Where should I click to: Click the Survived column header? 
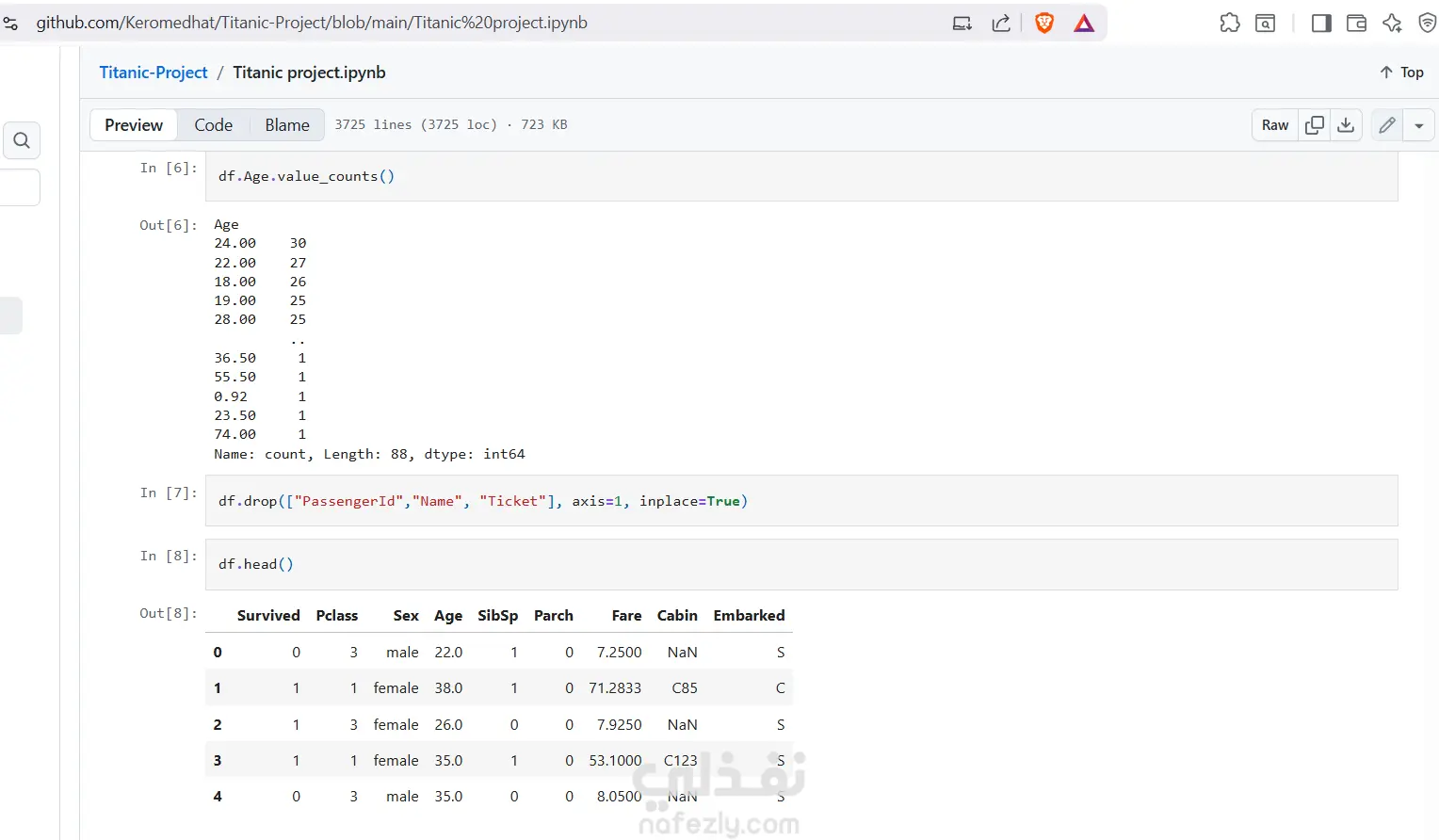pyautogui.click(x=268, y=616)
